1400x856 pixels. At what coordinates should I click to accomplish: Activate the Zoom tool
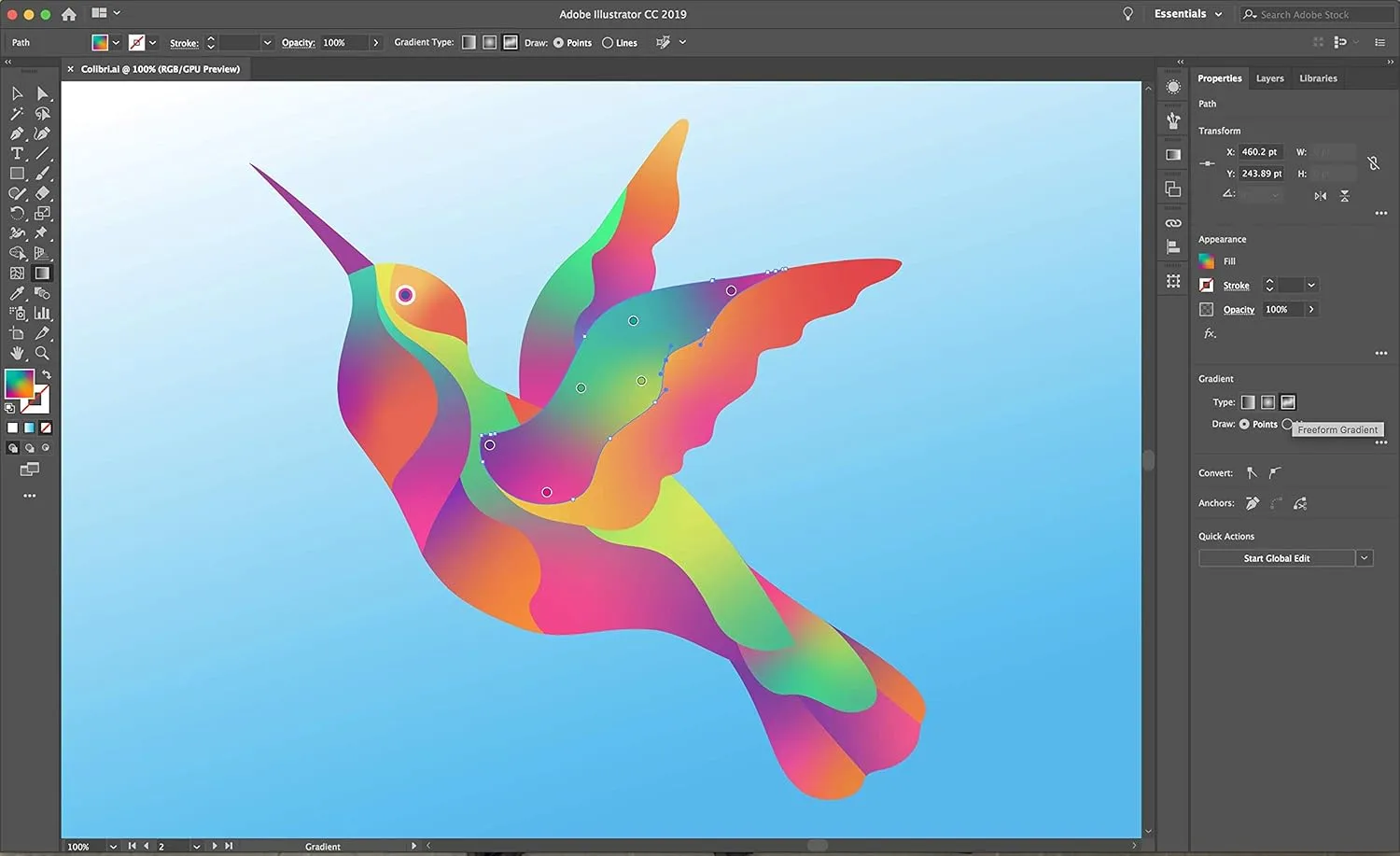pos(42,353)
